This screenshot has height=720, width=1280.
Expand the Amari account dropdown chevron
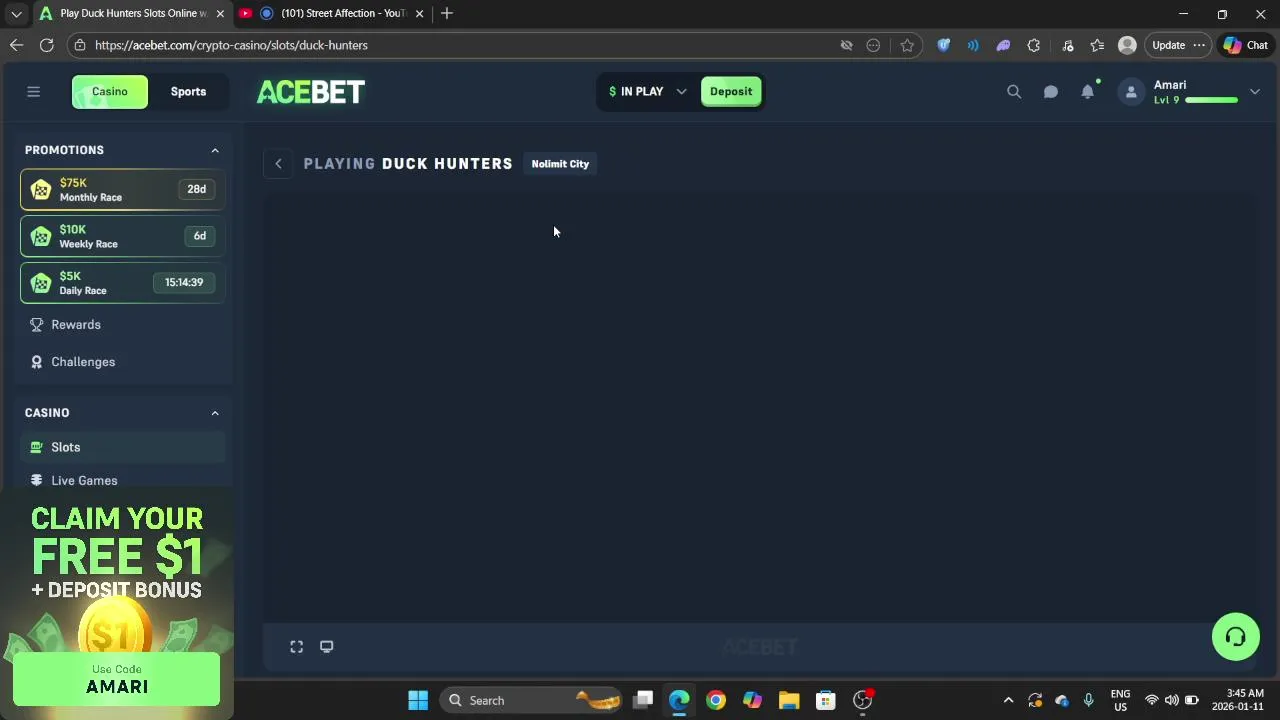point(1255,92)
